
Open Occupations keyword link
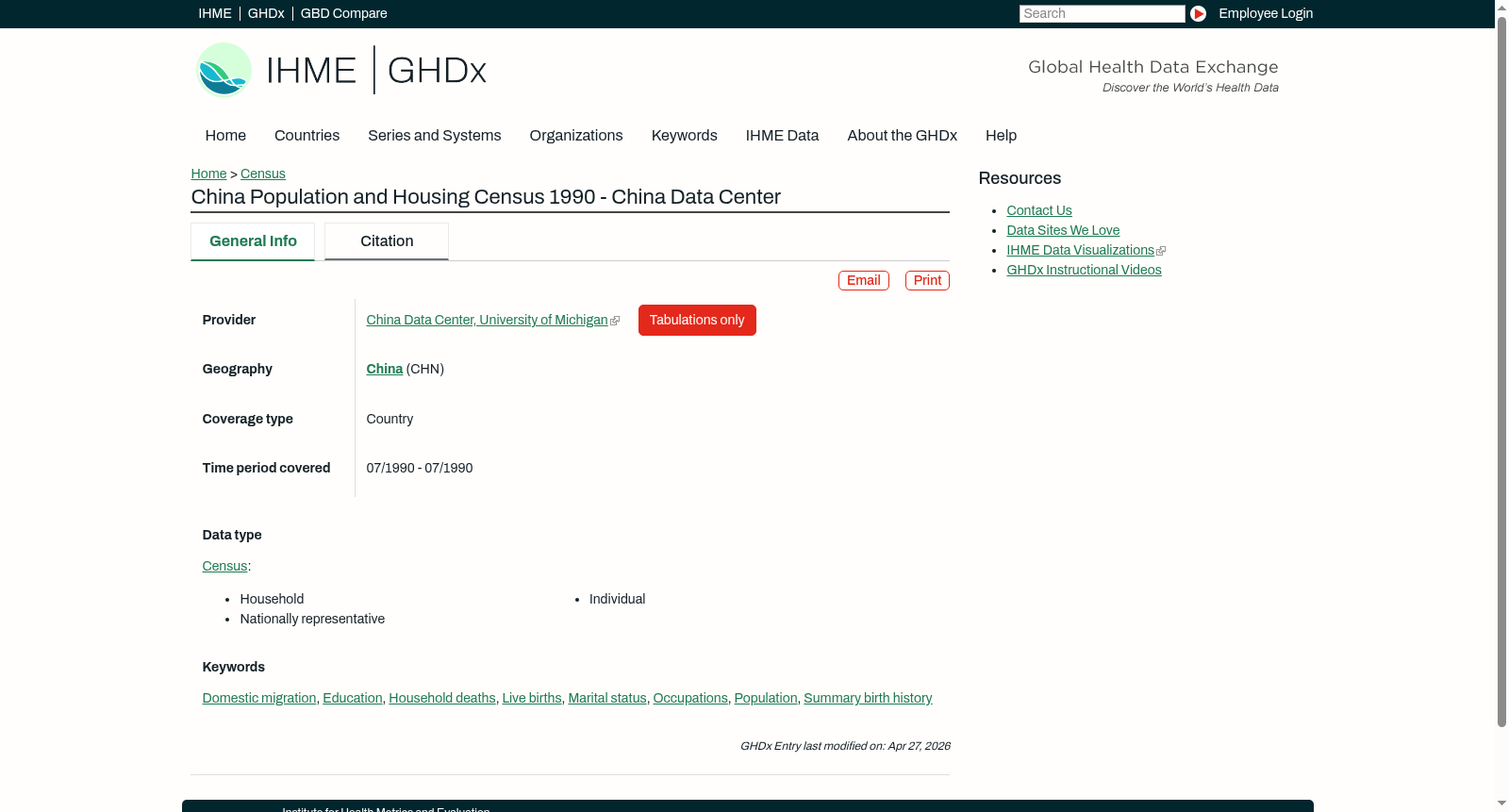click(690, 698)
